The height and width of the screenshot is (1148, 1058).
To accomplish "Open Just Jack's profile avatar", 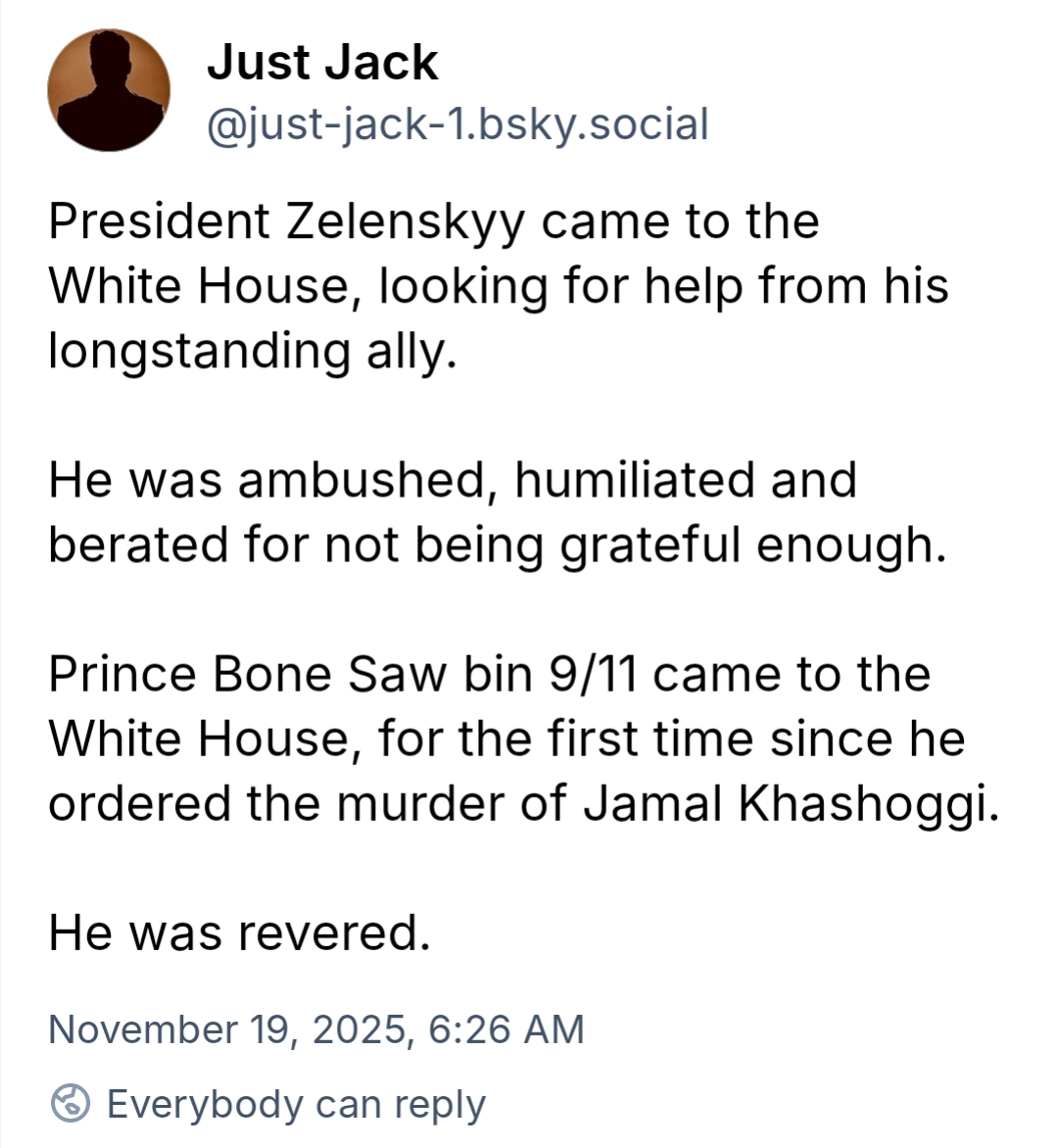I will [109, 90].
